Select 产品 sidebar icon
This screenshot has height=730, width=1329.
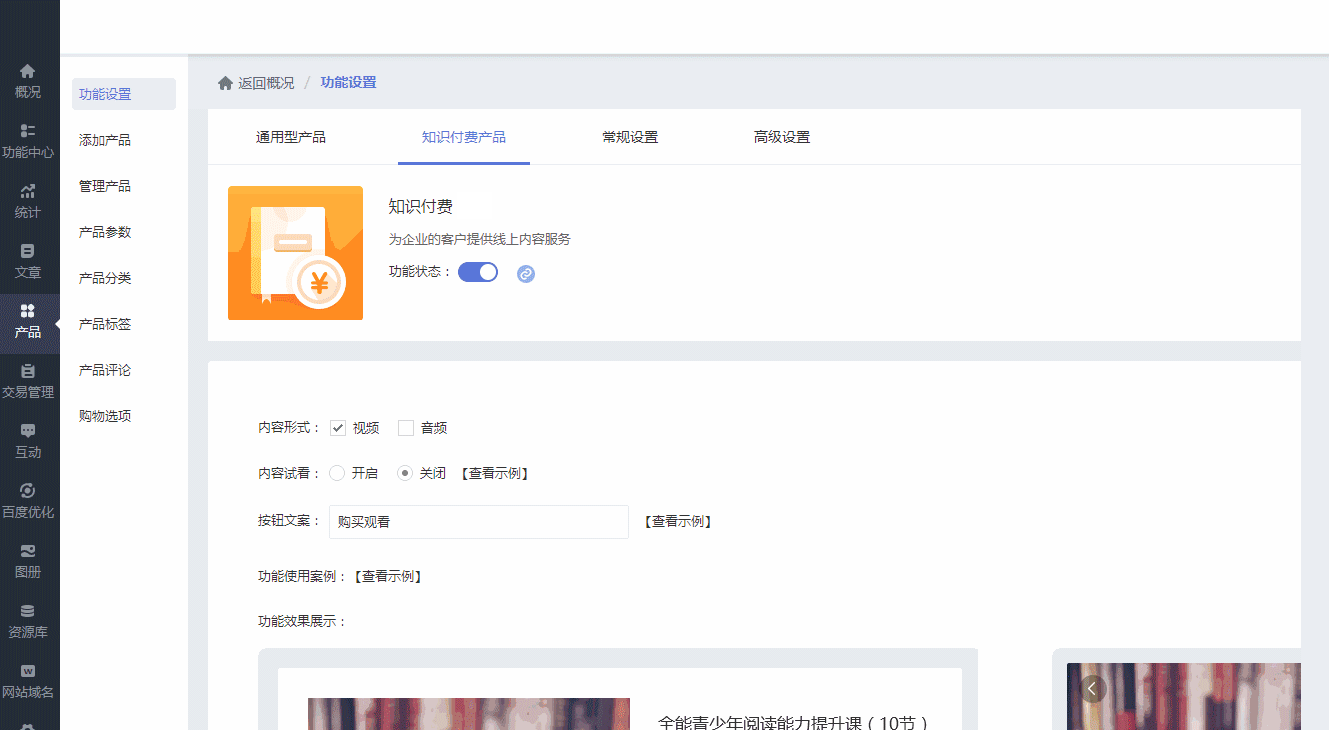coord(28,311)
